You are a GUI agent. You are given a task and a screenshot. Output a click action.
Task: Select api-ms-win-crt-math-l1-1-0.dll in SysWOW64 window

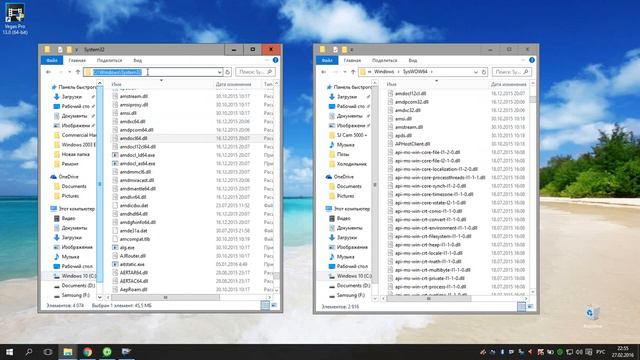click(x=428, y=262)
